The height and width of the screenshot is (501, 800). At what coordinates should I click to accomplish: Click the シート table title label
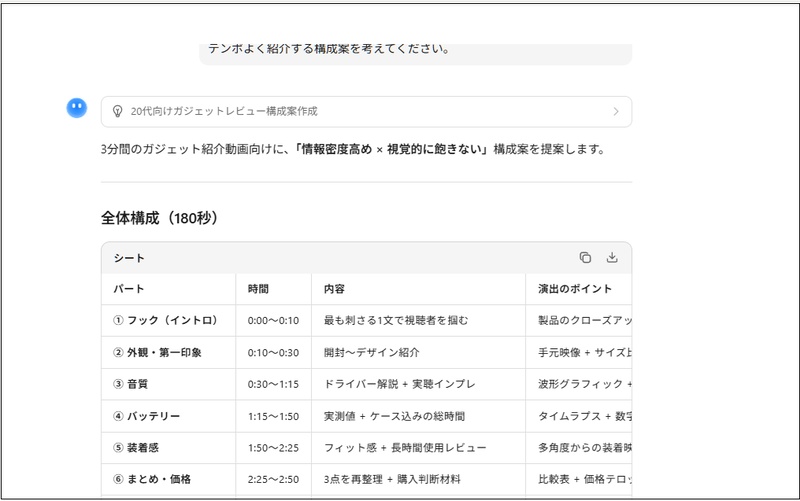click(129, 258)
